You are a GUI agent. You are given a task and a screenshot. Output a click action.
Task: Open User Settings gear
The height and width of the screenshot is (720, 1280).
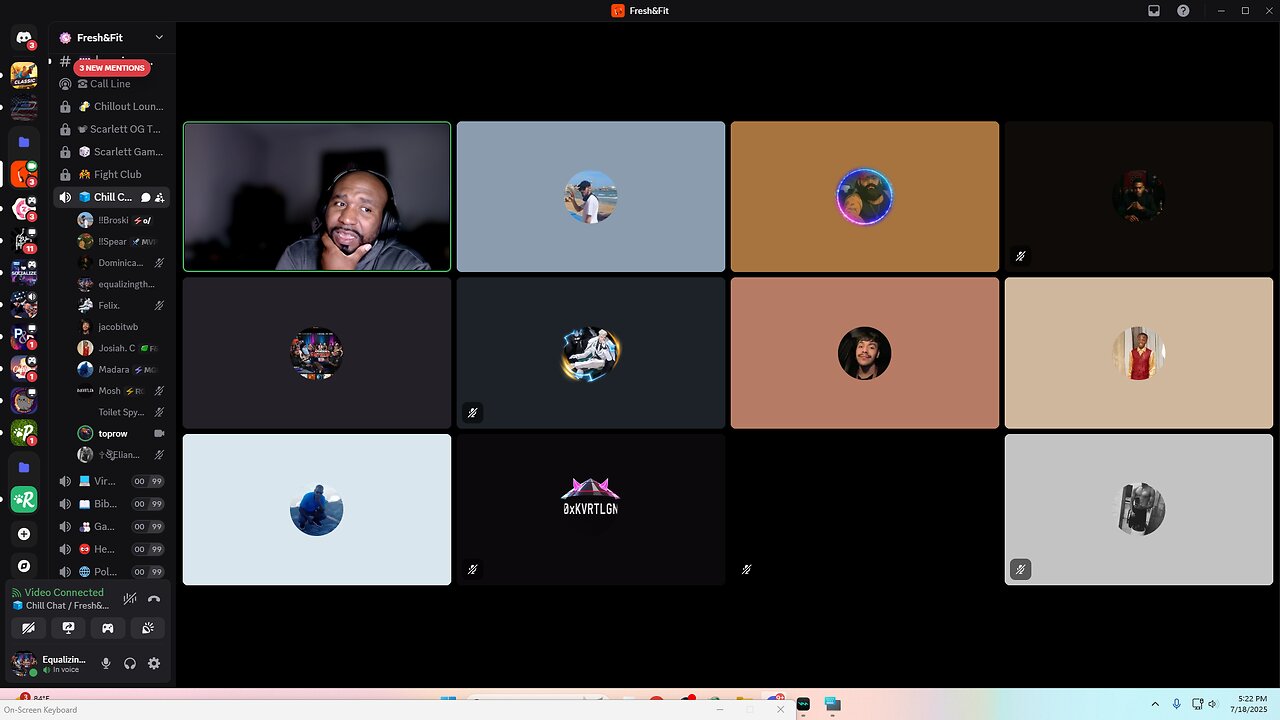pos(154,663)
